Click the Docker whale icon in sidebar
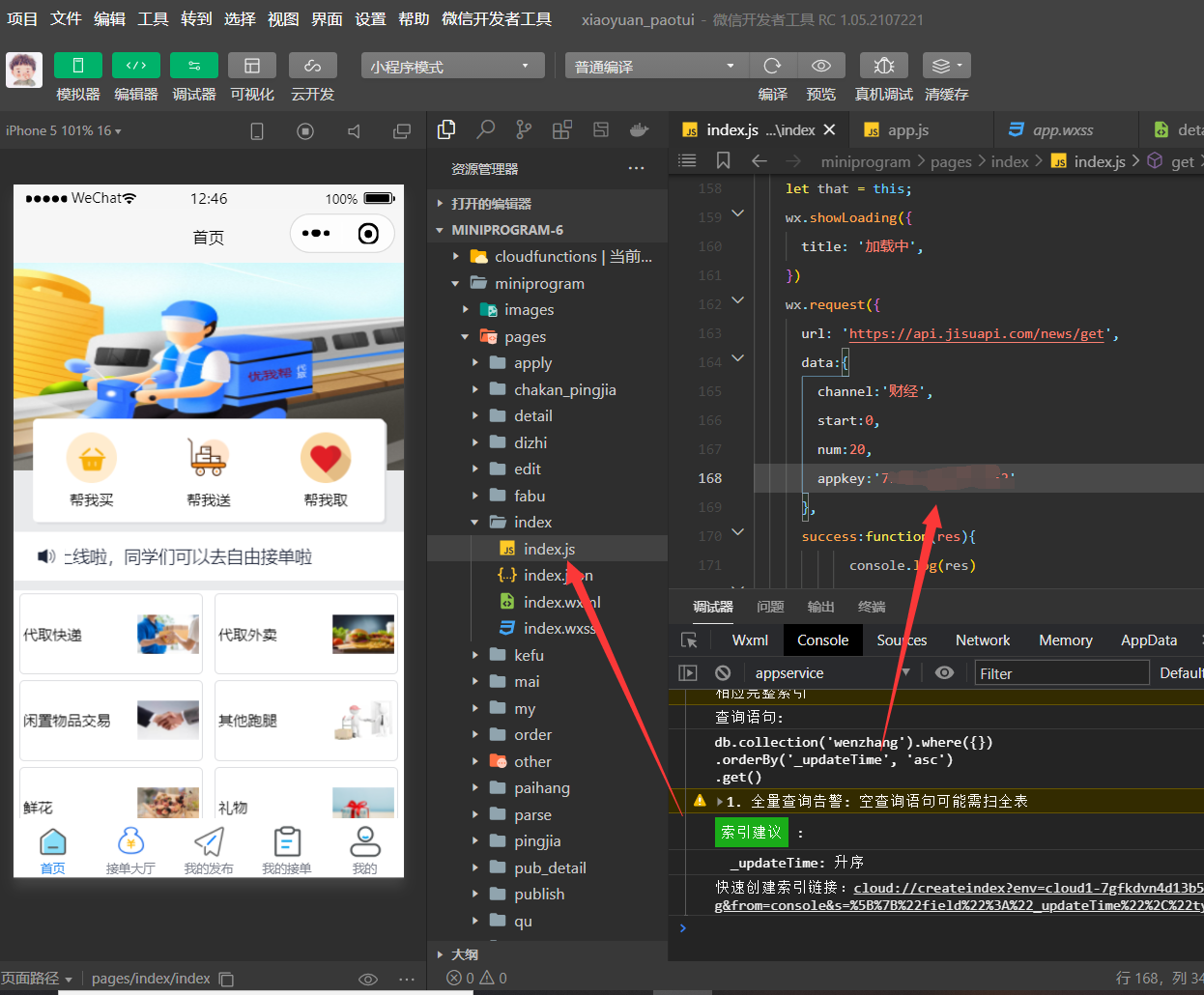 [638, 128]
